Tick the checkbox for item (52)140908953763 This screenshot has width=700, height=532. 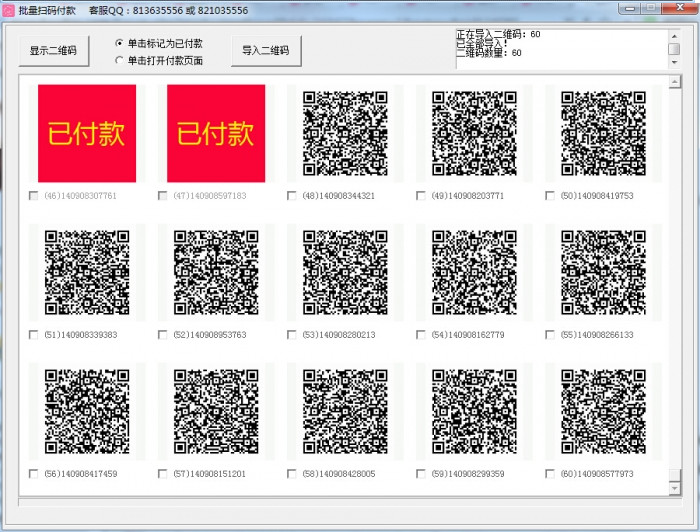[162, 335]
